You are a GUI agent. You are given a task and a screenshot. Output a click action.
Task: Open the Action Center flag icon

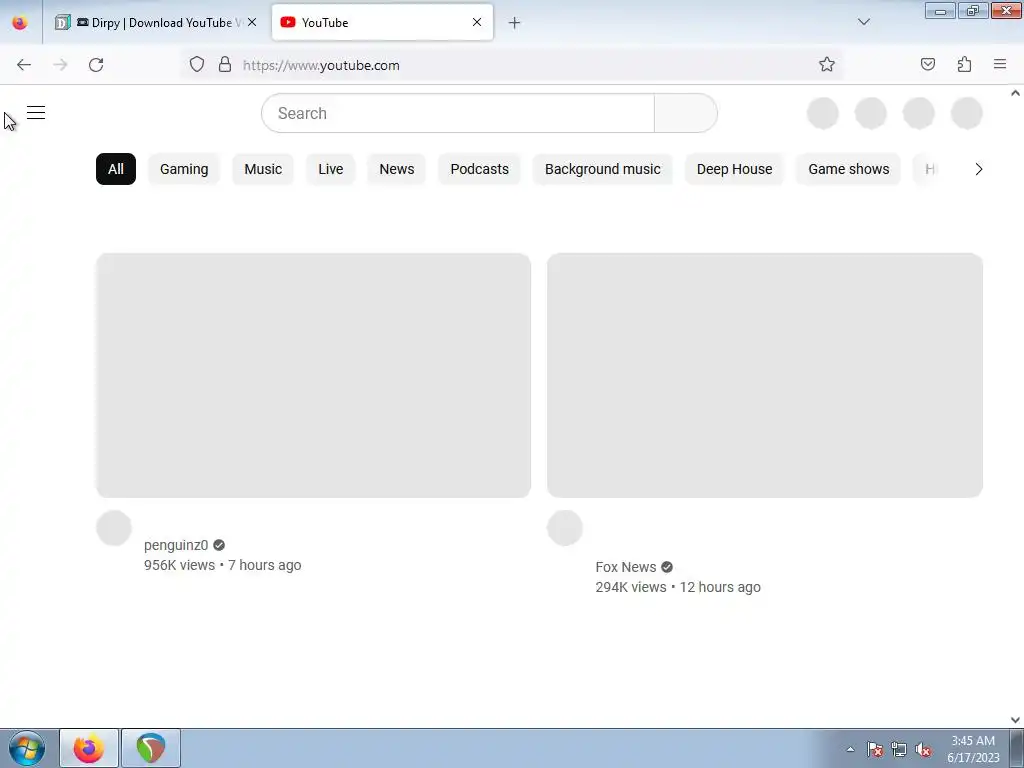click(x=875, y=749)
